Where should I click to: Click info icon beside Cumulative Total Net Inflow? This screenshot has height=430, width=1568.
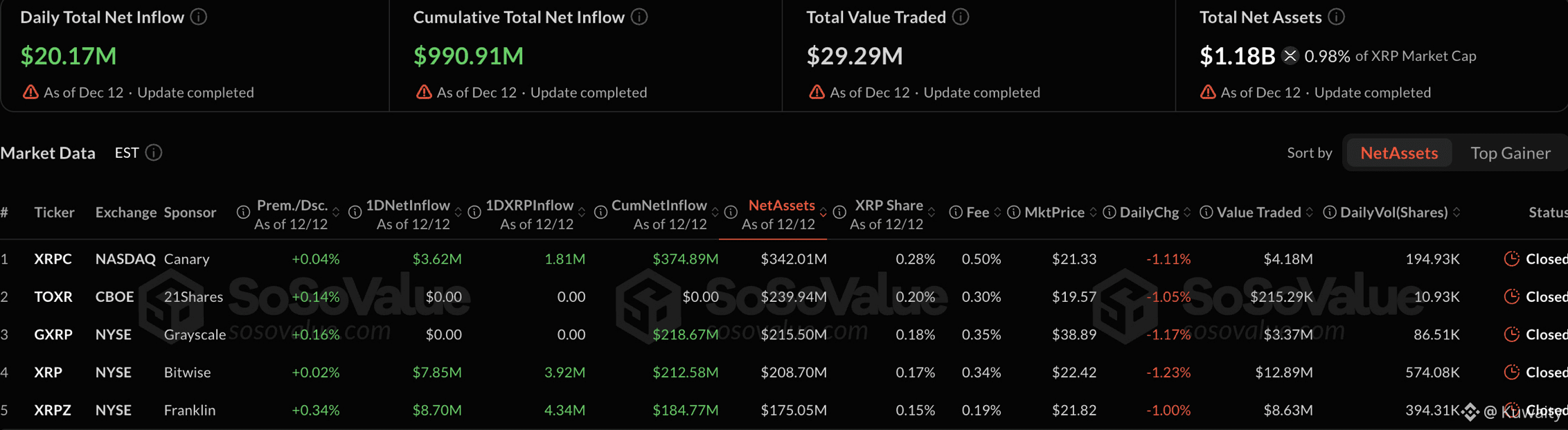(640, 17)
